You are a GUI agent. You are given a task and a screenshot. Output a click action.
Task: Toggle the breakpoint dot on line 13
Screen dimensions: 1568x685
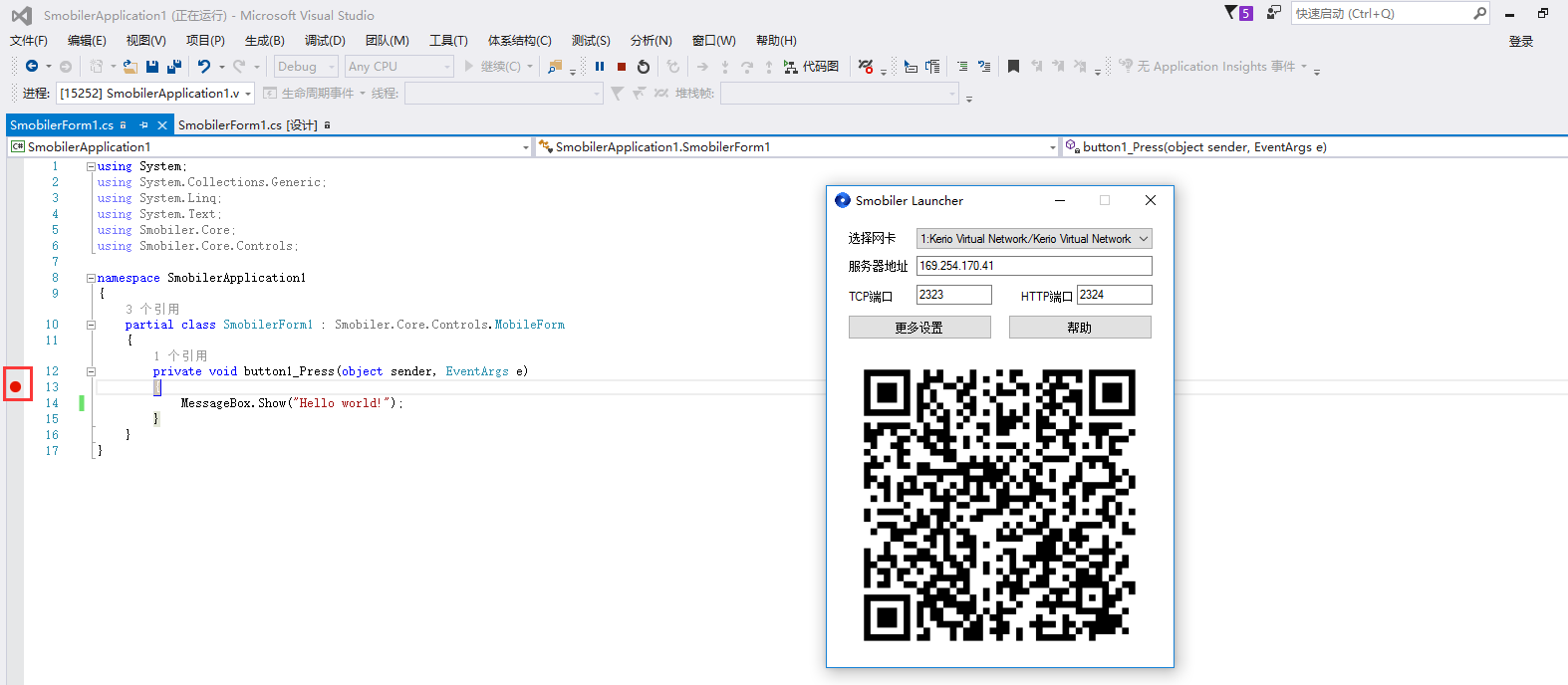point(16,386)
